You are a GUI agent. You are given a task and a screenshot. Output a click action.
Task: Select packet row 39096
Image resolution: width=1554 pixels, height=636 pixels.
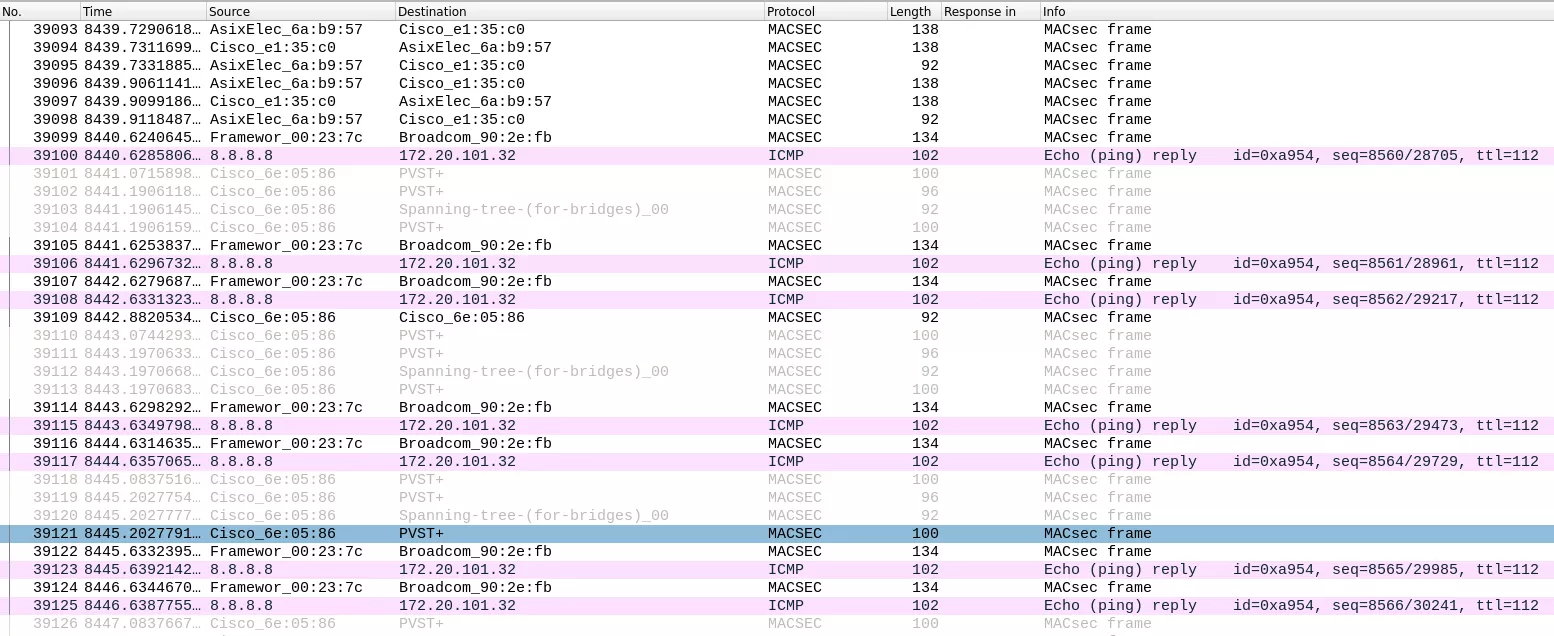tap(777, 84)
